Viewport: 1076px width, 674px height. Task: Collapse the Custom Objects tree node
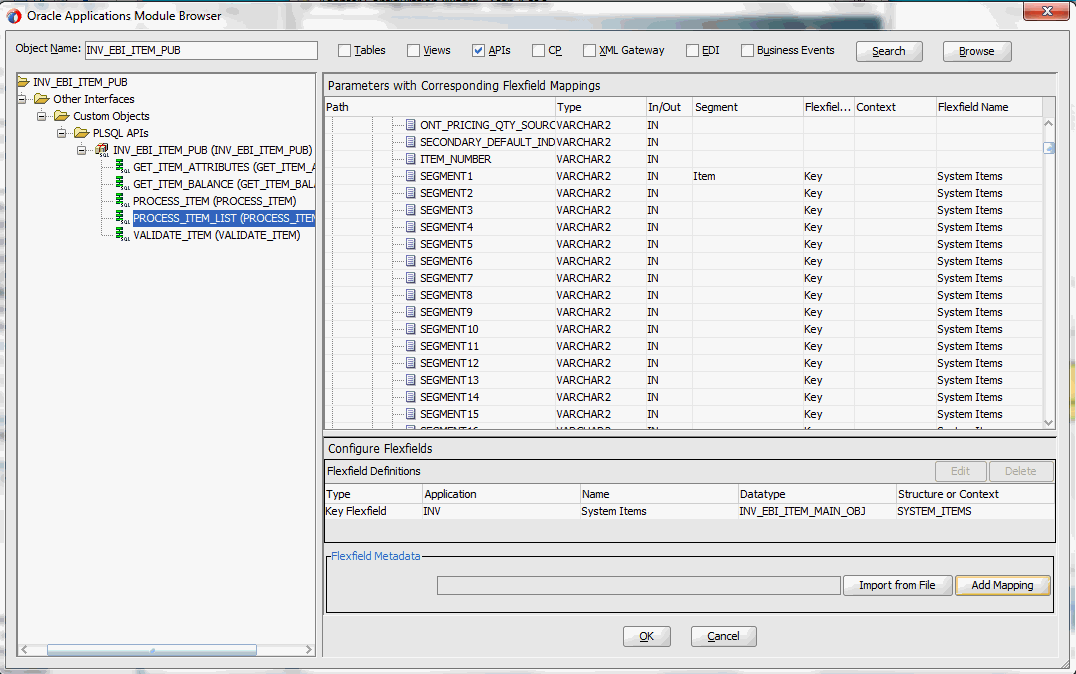(42, 116)
